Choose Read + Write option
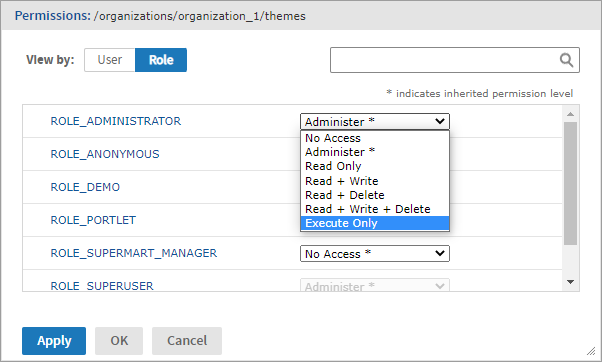Viewport: 602px width, 362px height. click(375, 181)
